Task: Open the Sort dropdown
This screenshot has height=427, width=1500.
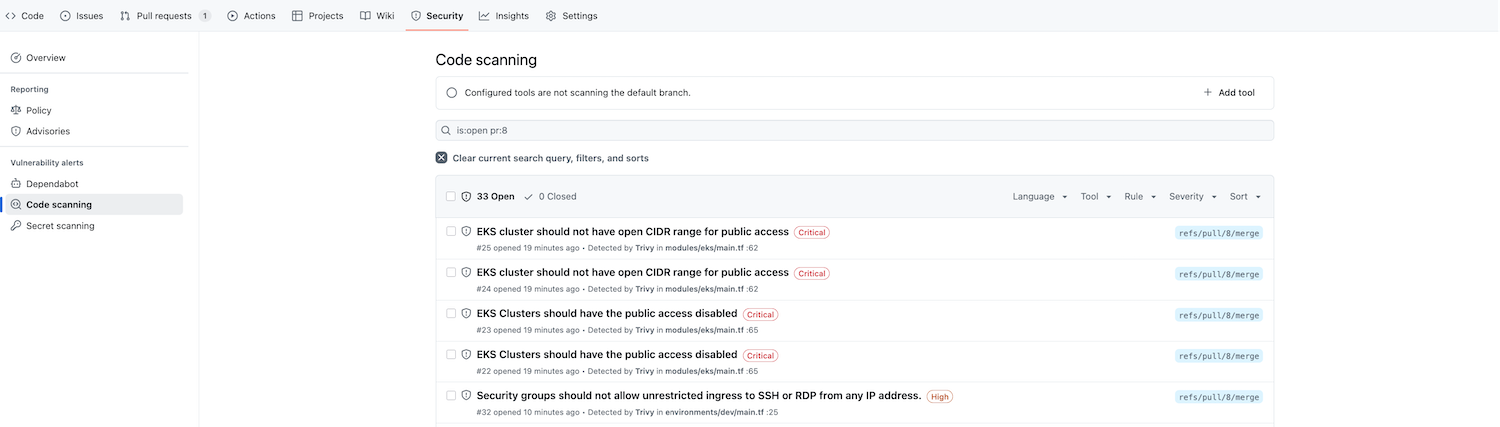Action: click(x=1245, y=197)
